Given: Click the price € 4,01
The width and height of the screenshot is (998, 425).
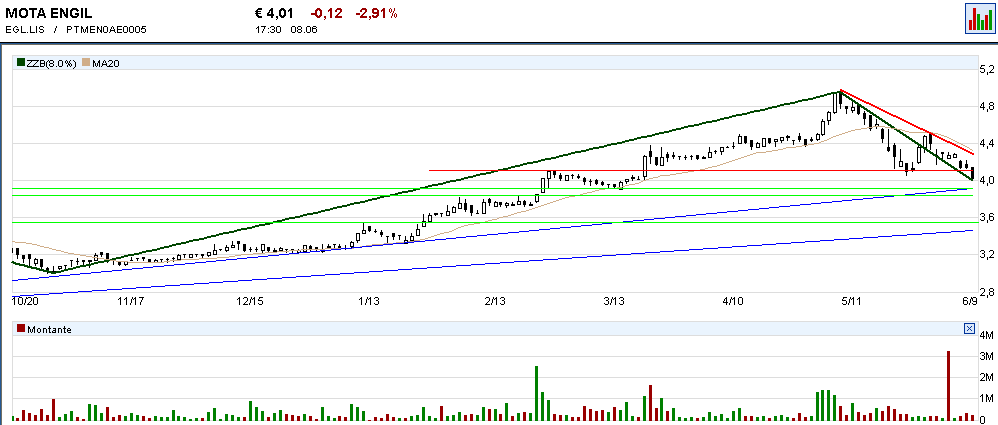Looking at the screenshot, I should (272, 13).
